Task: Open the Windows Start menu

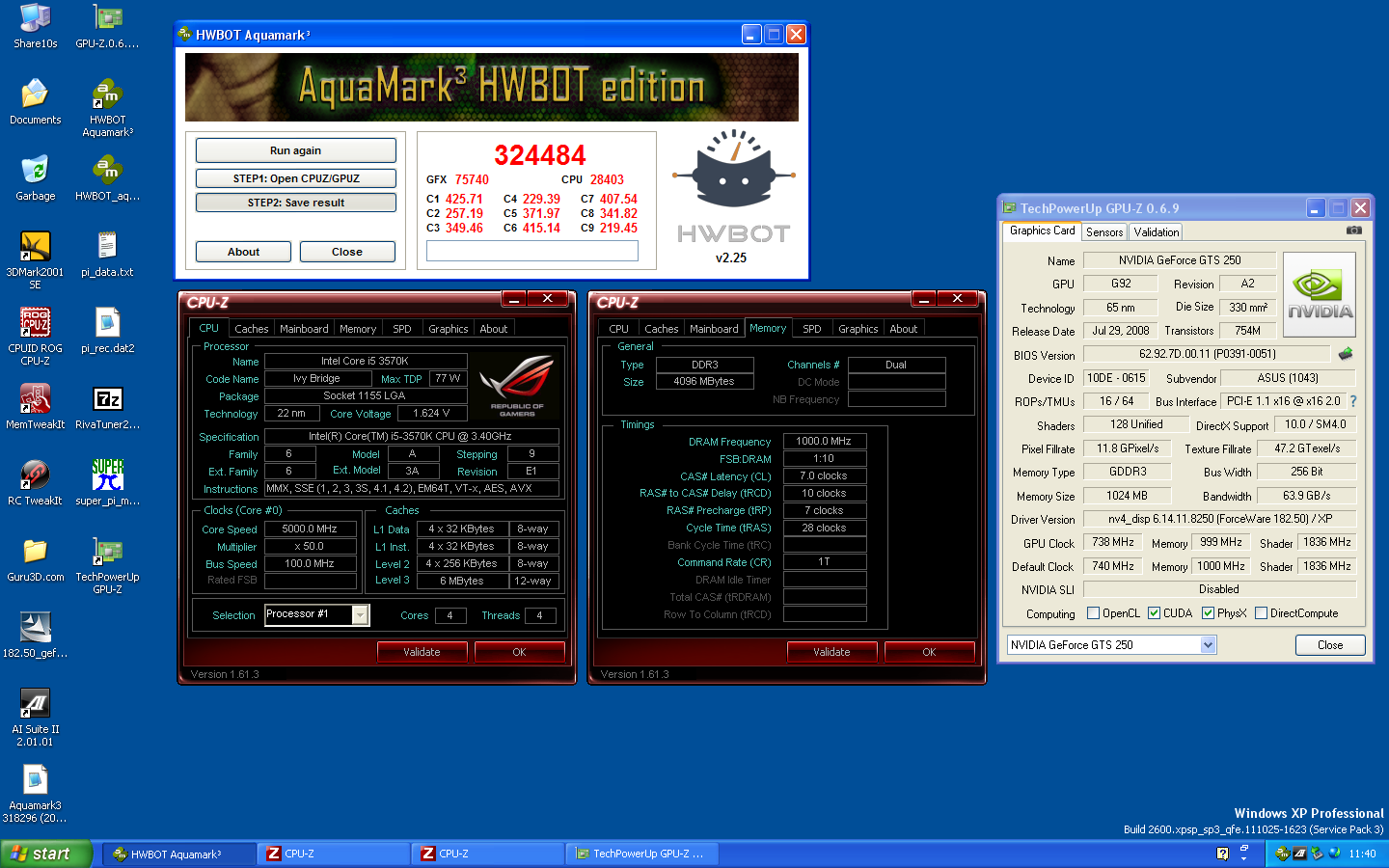Action: point(46,854)
